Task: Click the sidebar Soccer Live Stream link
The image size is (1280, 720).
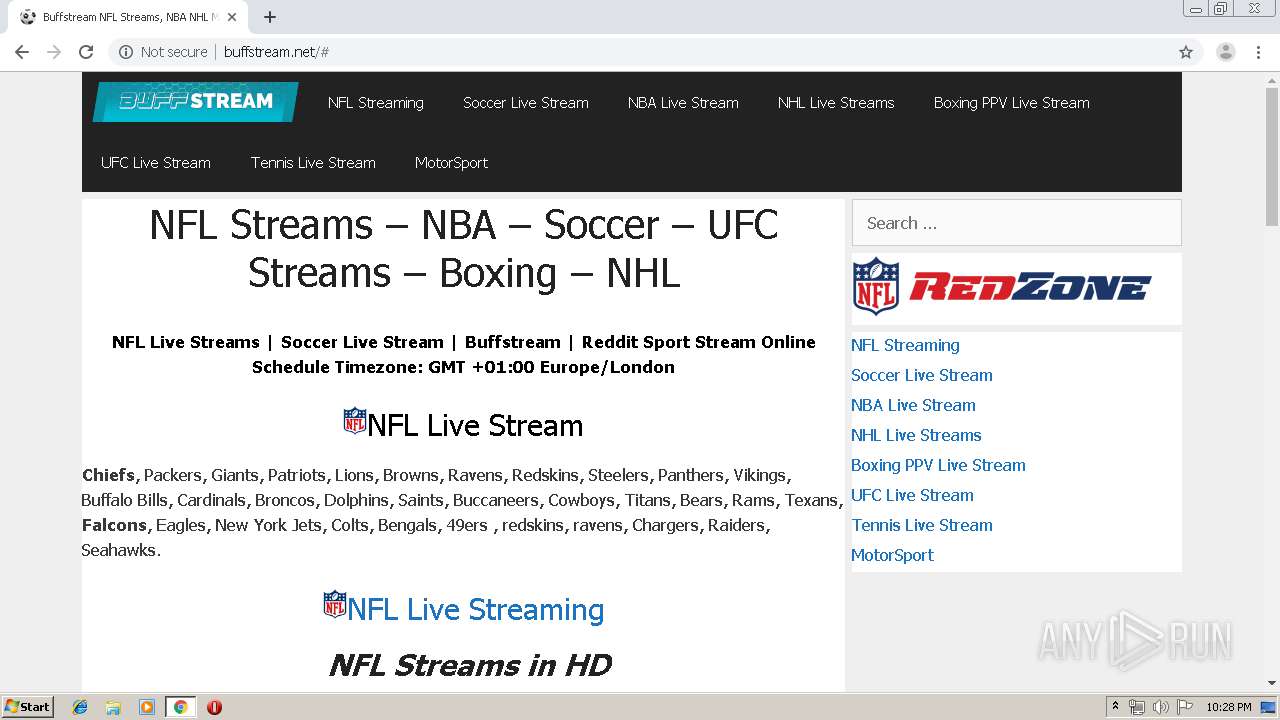Action: 922,375
